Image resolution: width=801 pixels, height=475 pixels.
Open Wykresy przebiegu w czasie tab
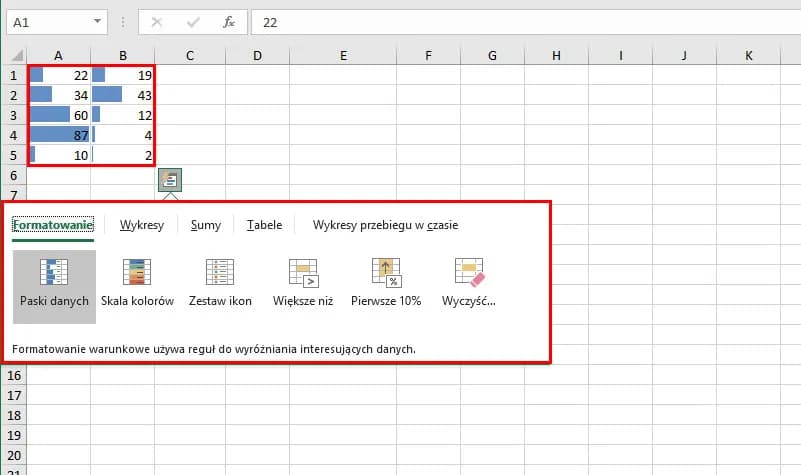(385, 225)
